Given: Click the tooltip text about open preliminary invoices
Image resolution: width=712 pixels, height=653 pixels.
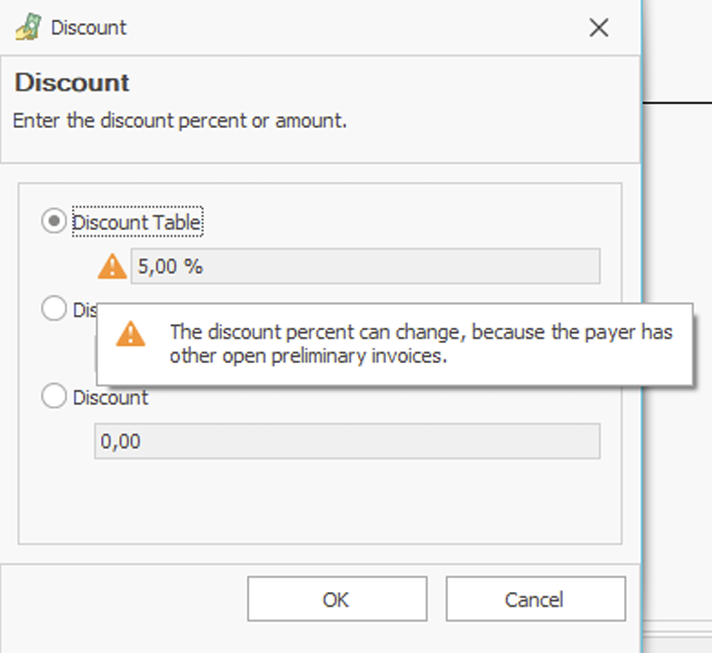Looking at the screenshot, I should tap(421, 344).
